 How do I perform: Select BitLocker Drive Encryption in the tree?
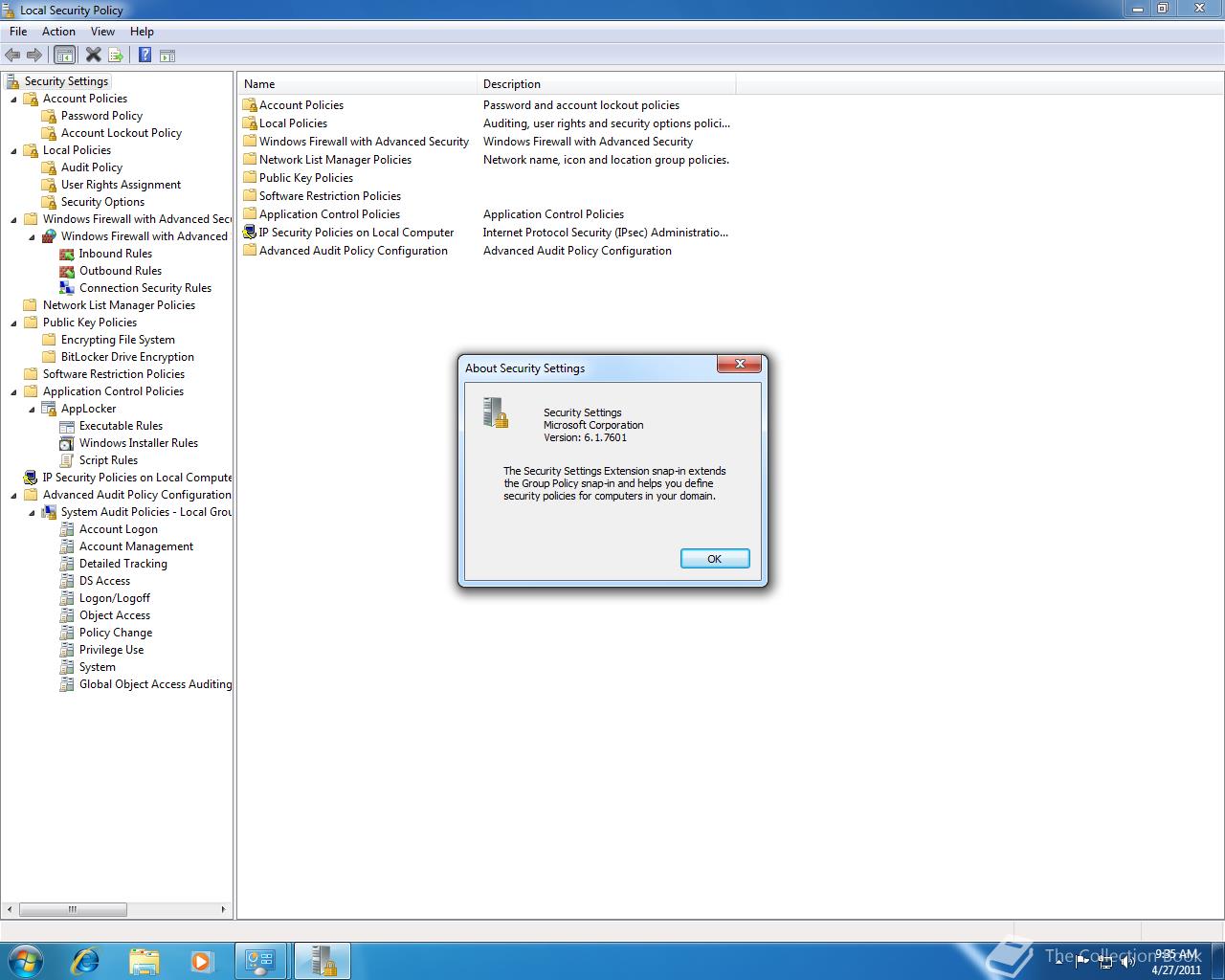tap(127, 357)
